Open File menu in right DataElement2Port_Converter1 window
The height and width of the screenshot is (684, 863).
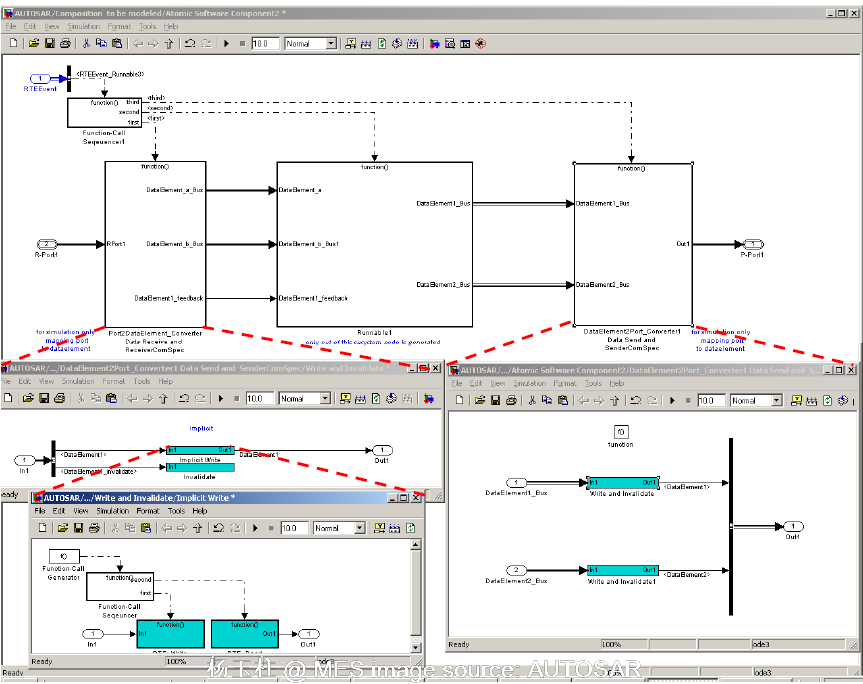457,383
